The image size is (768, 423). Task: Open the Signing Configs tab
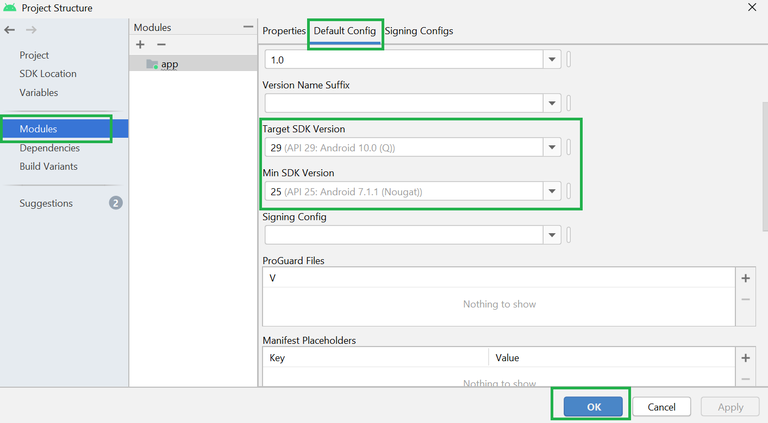tap(419, 31)
